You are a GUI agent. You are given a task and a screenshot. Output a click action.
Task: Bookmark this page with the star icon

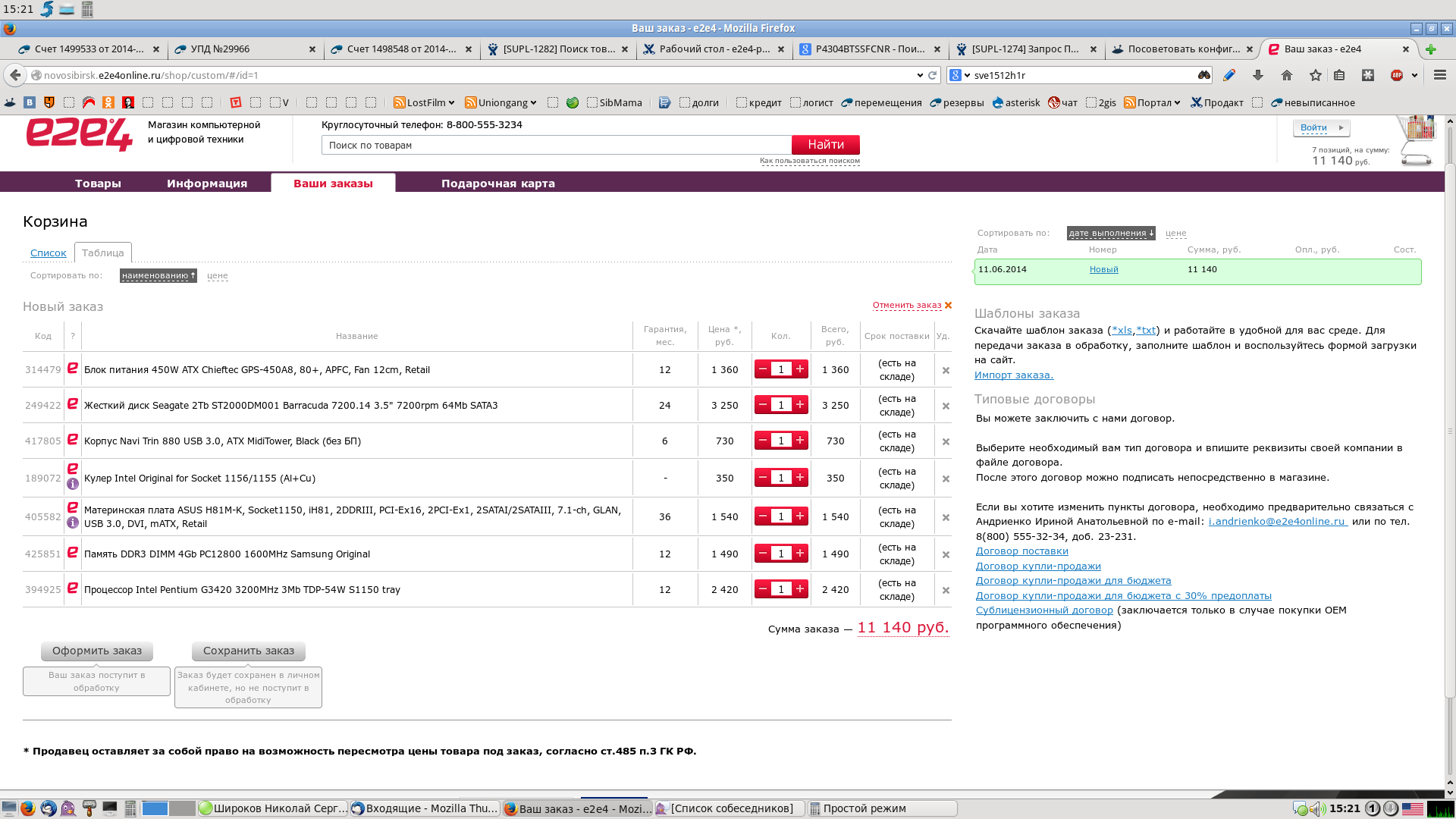point(1316,75)
